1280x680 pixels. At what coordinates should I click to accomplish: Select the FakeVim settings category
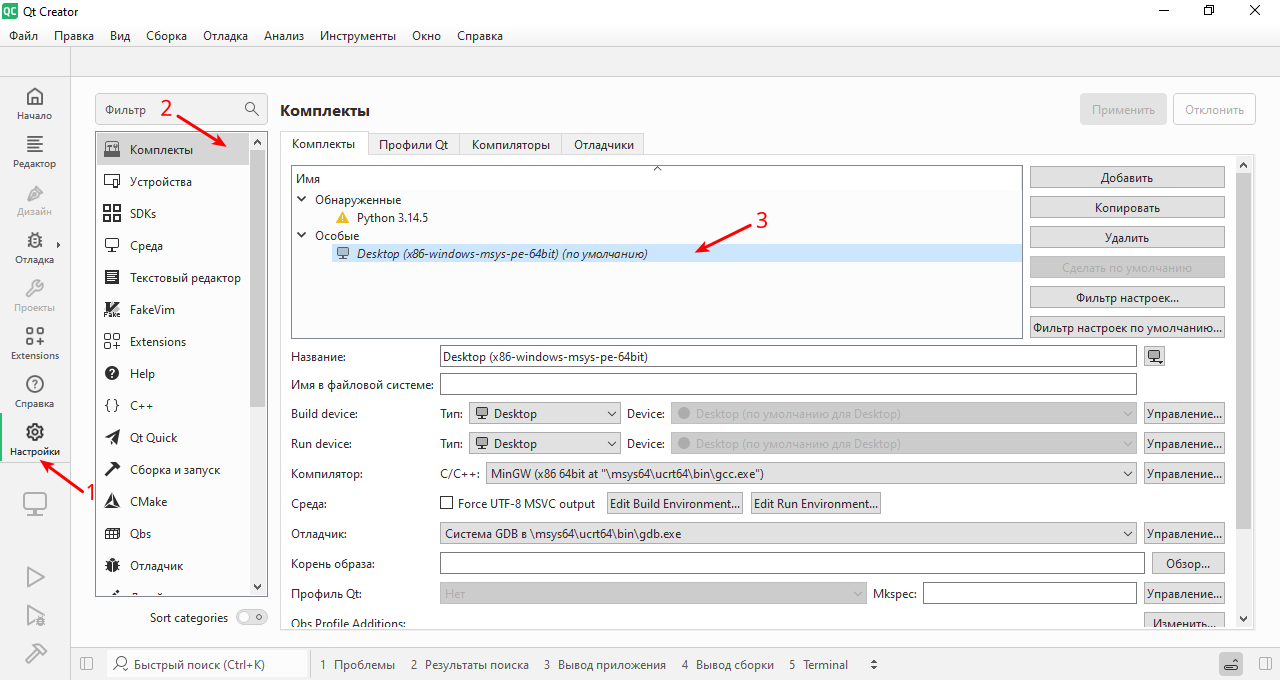[x=173, y=310]
